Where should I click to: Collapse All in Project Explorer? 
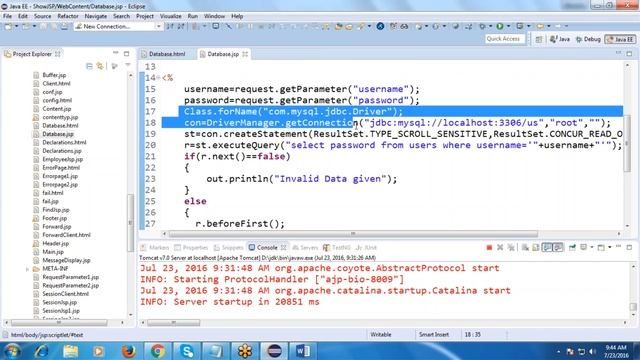[89, 66]
